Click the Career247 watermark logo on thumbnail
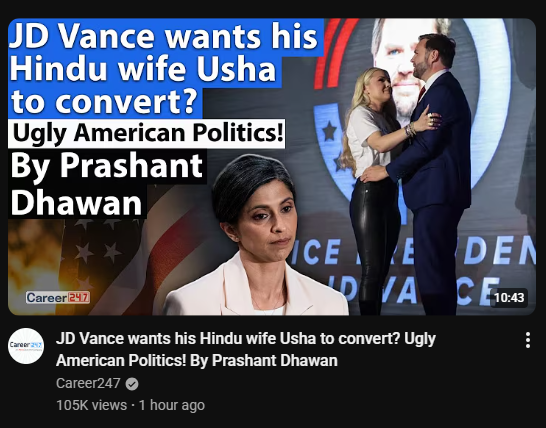 pyautogui.click(x=58, y=297)
